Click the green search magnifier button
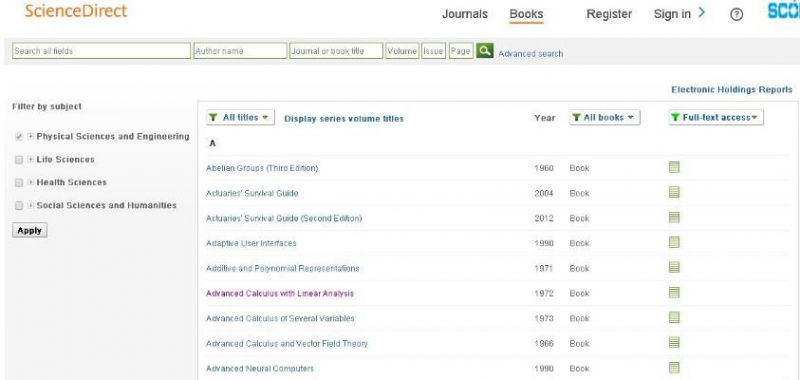The height and width of the screenshot is (380, 800). coord(485,50)
